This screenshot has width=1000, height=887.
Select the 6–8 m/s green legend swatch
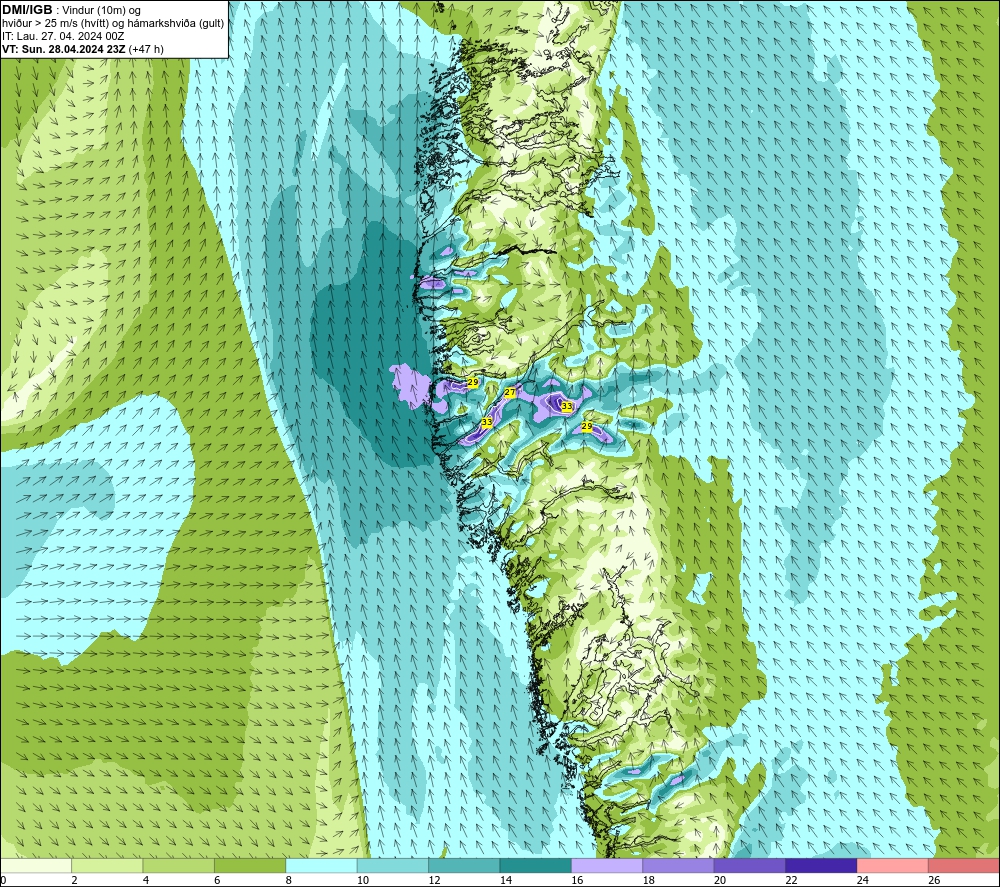pyautogui.click(x=250, y=865)
